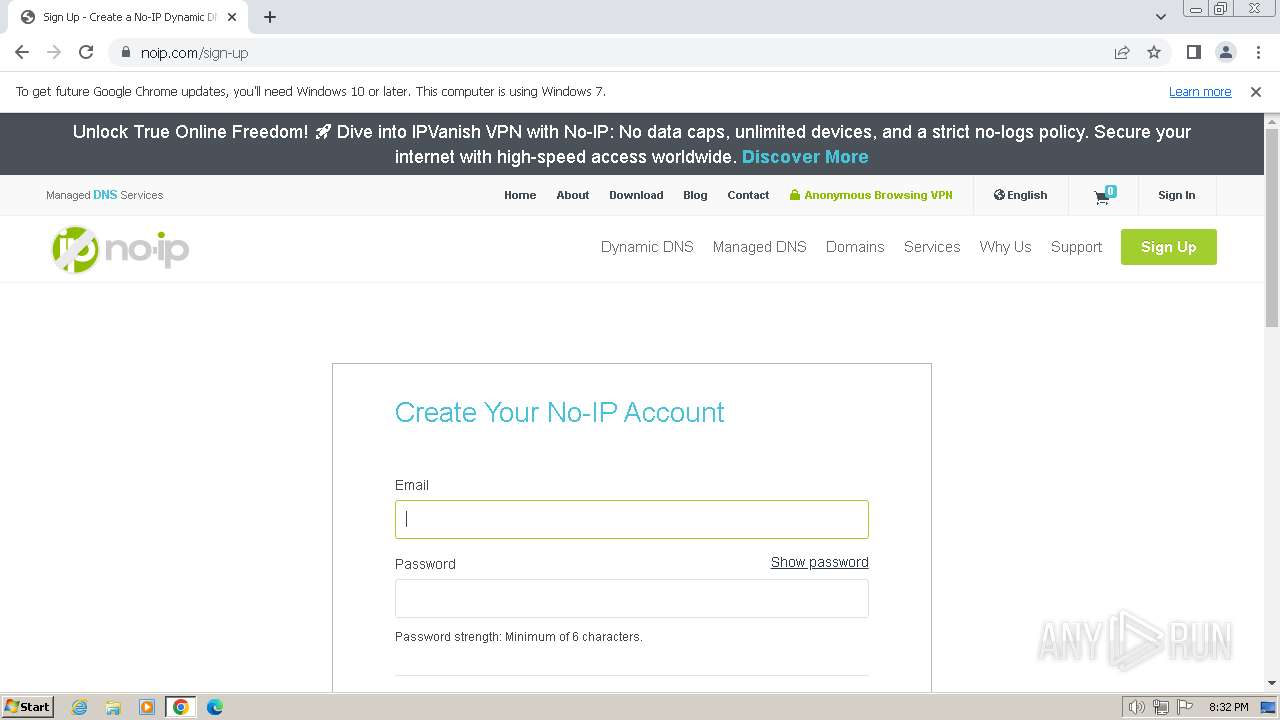Screen dimensions: 1280x720
Task: Click the scrollbar down arrow
Action: pyautogui.click(x=1272, y=683)
